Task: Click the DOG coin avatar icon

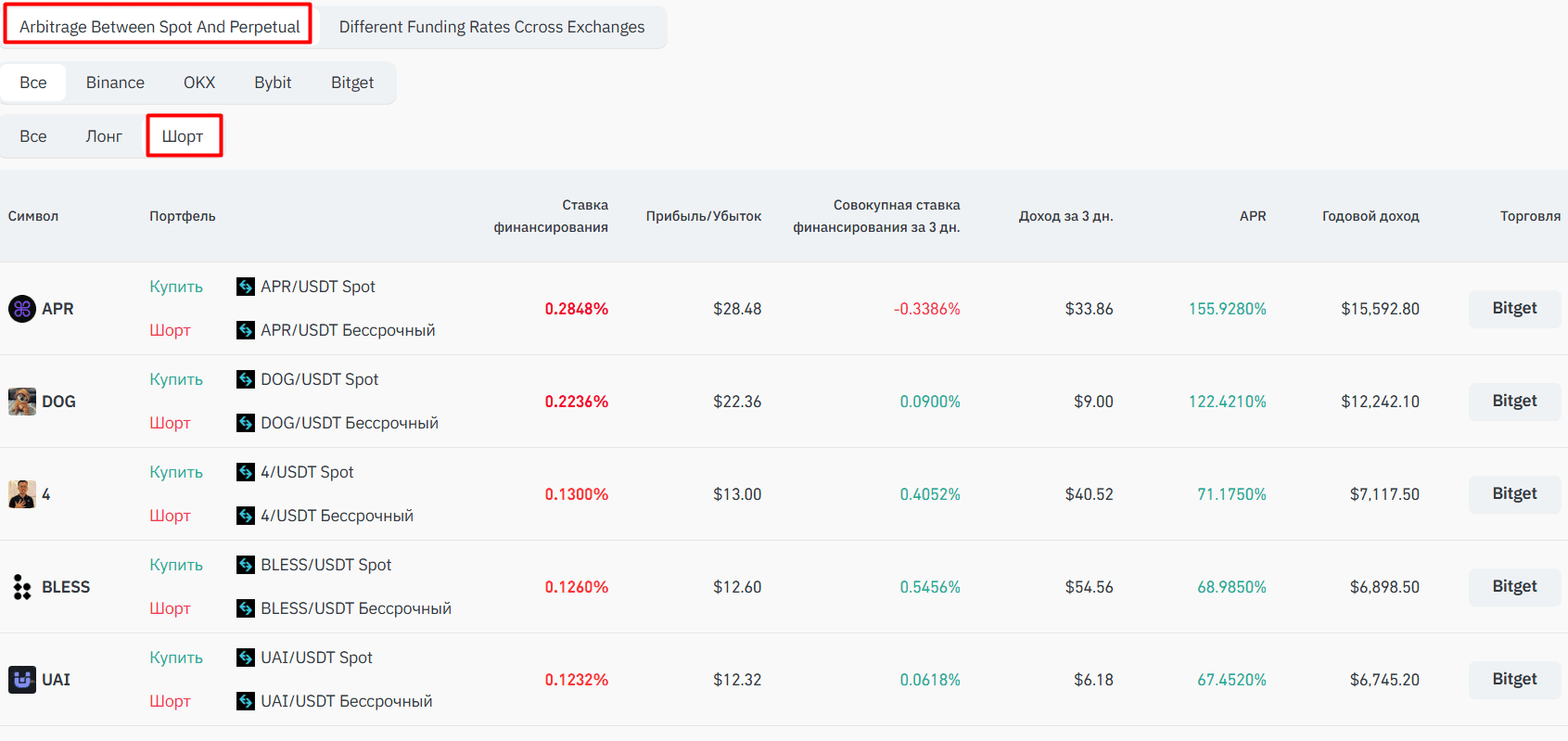Action: (22, 402)
